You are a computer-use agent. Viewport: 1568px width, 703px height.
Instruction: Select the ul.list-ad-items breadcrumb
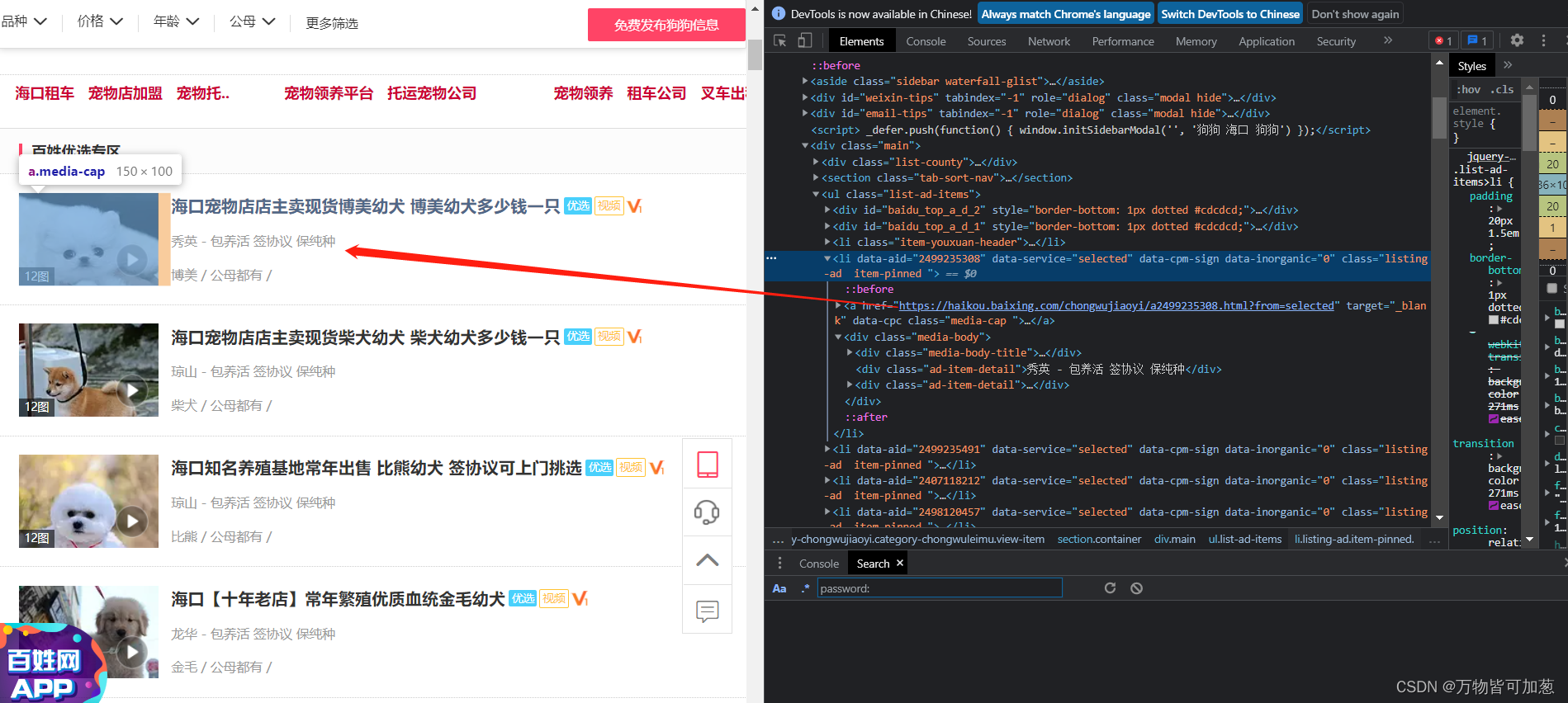click(x=1244, y=540)
